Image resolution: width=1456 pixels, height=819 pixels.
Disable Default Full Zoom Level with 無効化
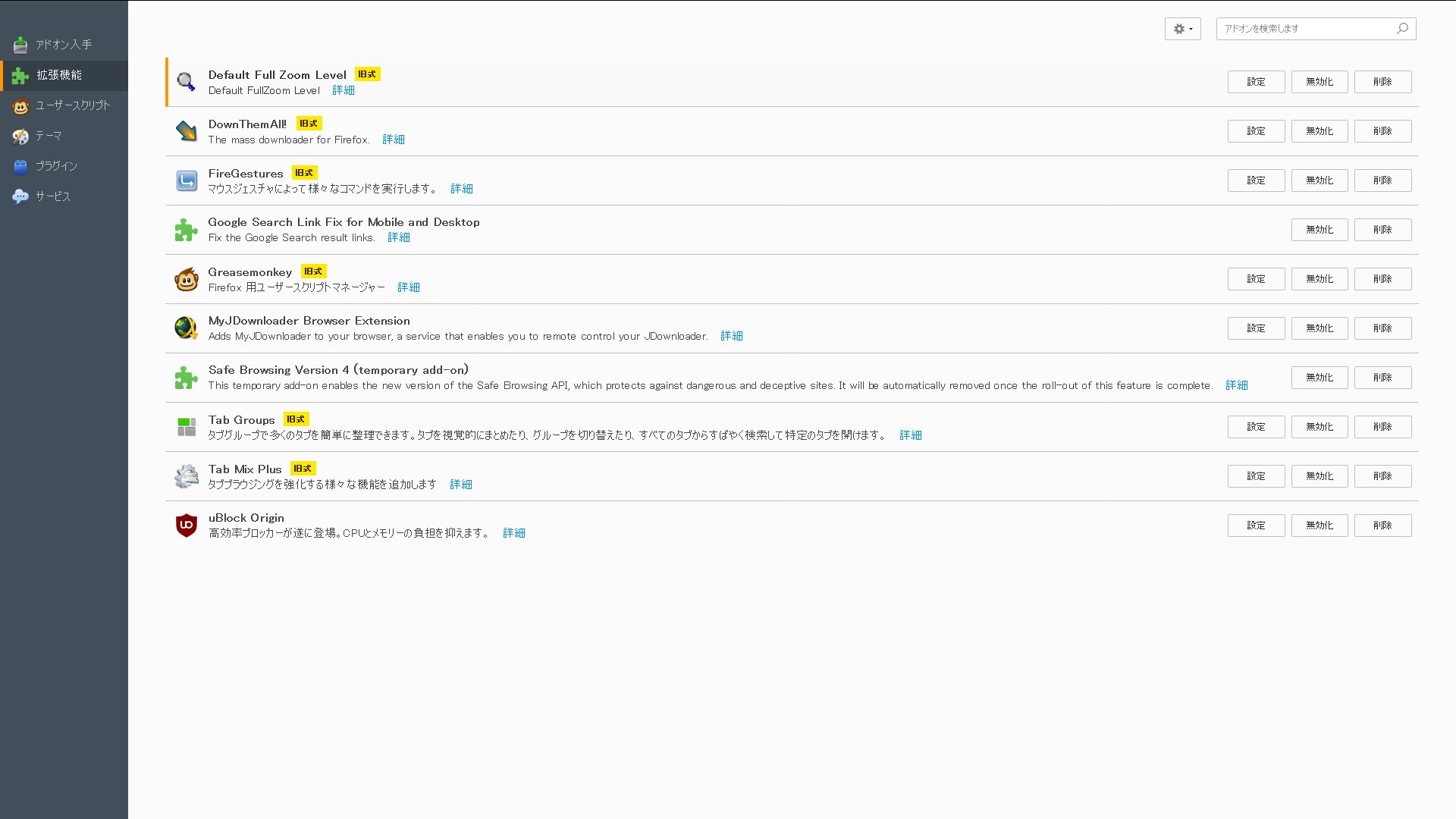pyautogui.click(x=1319, y=82)
